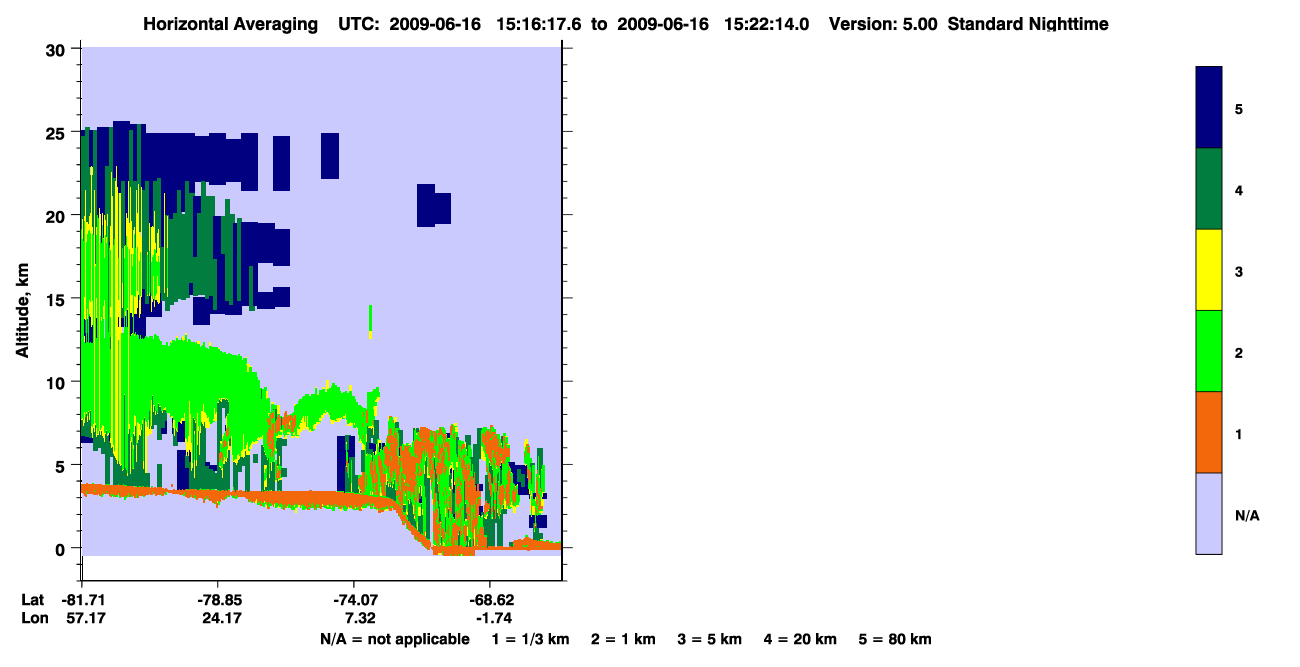This screenshot has width=1300, height=667.
Task: Click the '2 = 1 km' legend text
Action: pyautogui.click(x=623, y=639)
